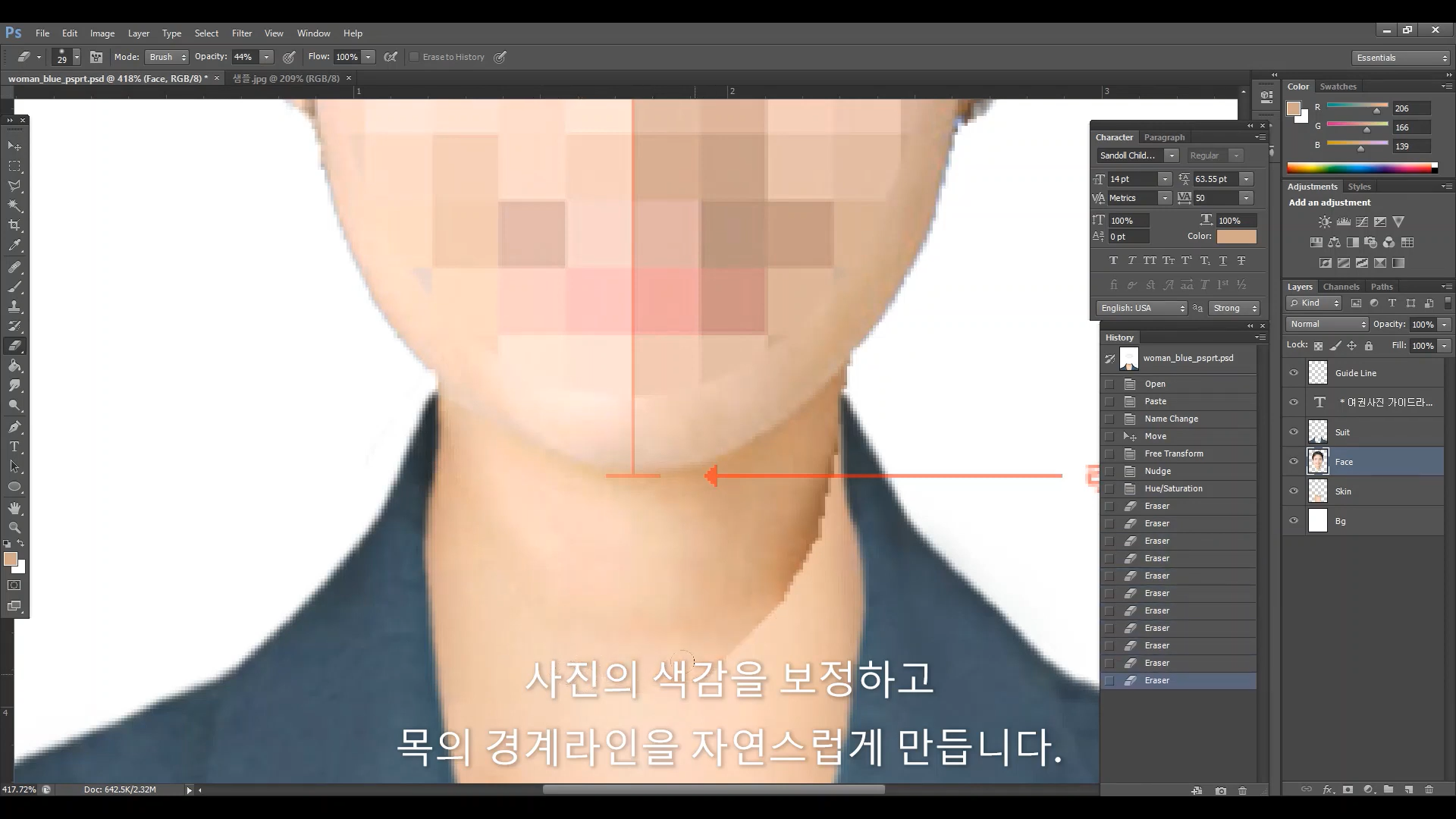Screen dimensions: 1456x819
Task: Enable Erase to History checkbox
Action: coord(414,57)
